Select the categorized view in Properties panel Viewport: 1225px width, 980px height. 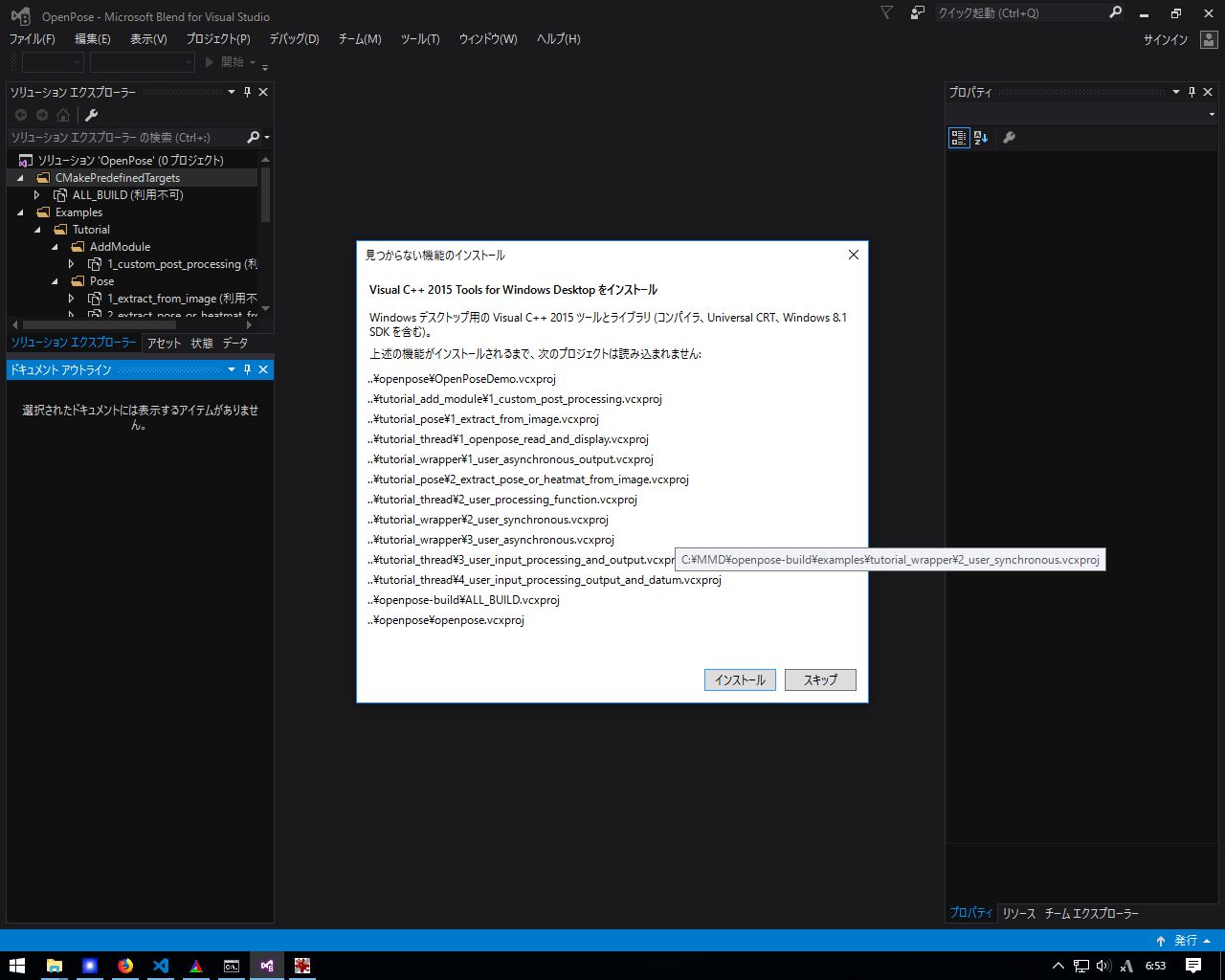958,137
